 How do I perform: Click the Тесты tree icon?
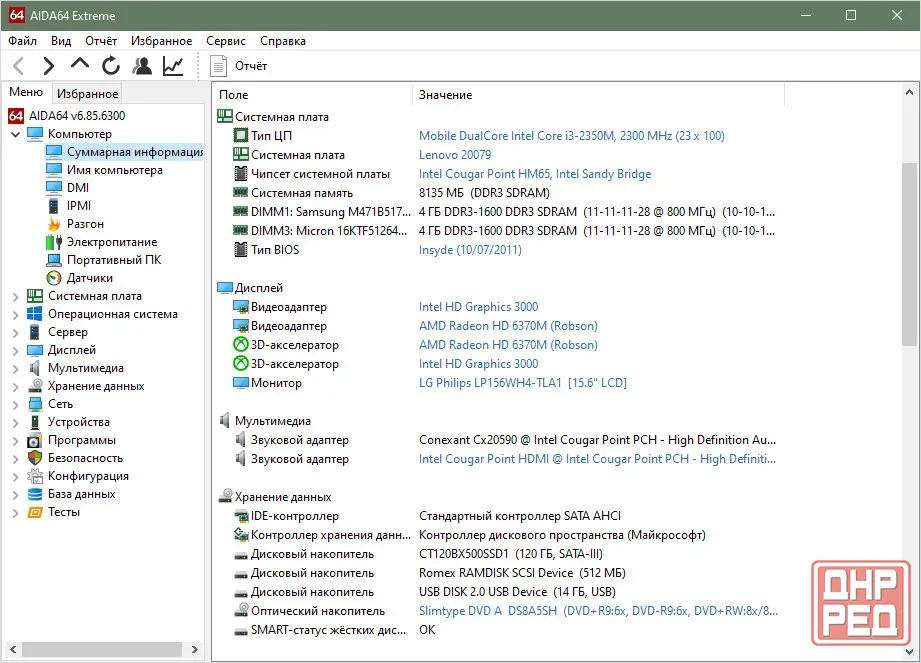(x=35, y=512)
